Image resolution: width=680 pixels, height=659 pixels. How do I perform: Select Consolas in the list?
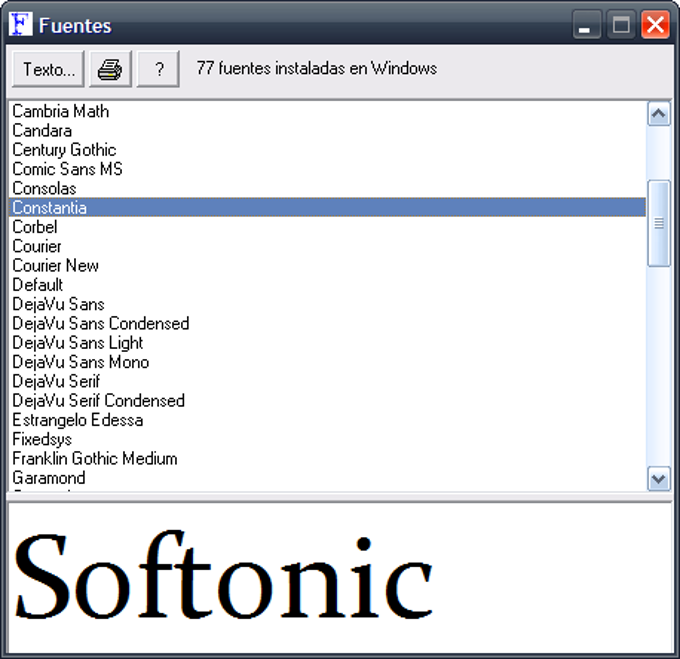327,188
